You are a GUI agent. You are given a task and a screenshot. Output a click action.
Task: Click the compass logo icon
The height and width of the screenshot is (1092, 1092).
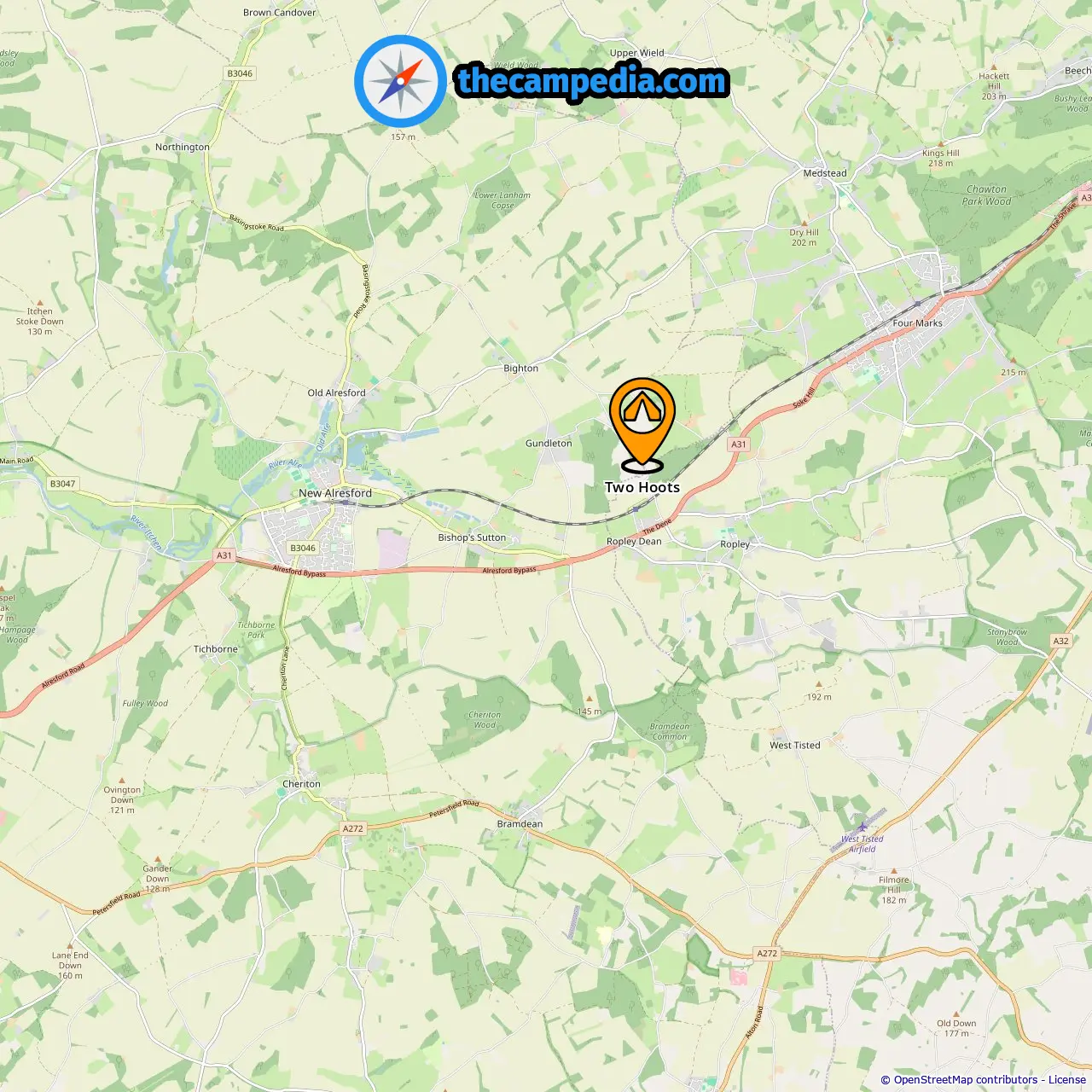tap(400, 81)
